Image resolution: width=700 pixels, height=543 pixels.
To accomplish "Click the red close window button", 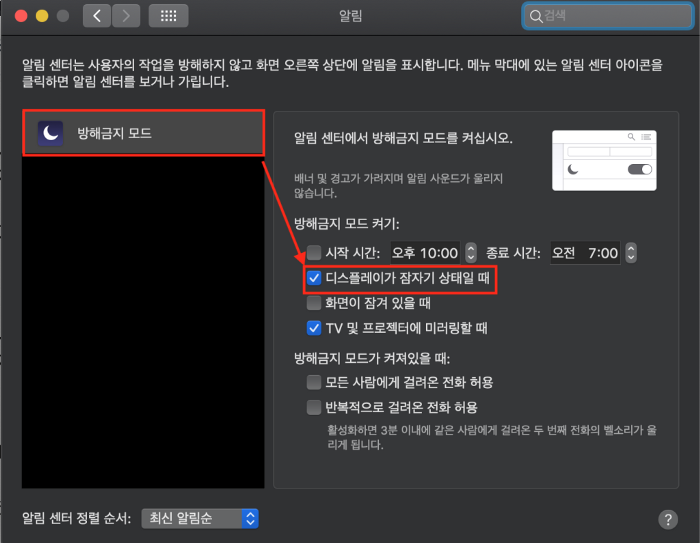I will (x=21, y=16).
